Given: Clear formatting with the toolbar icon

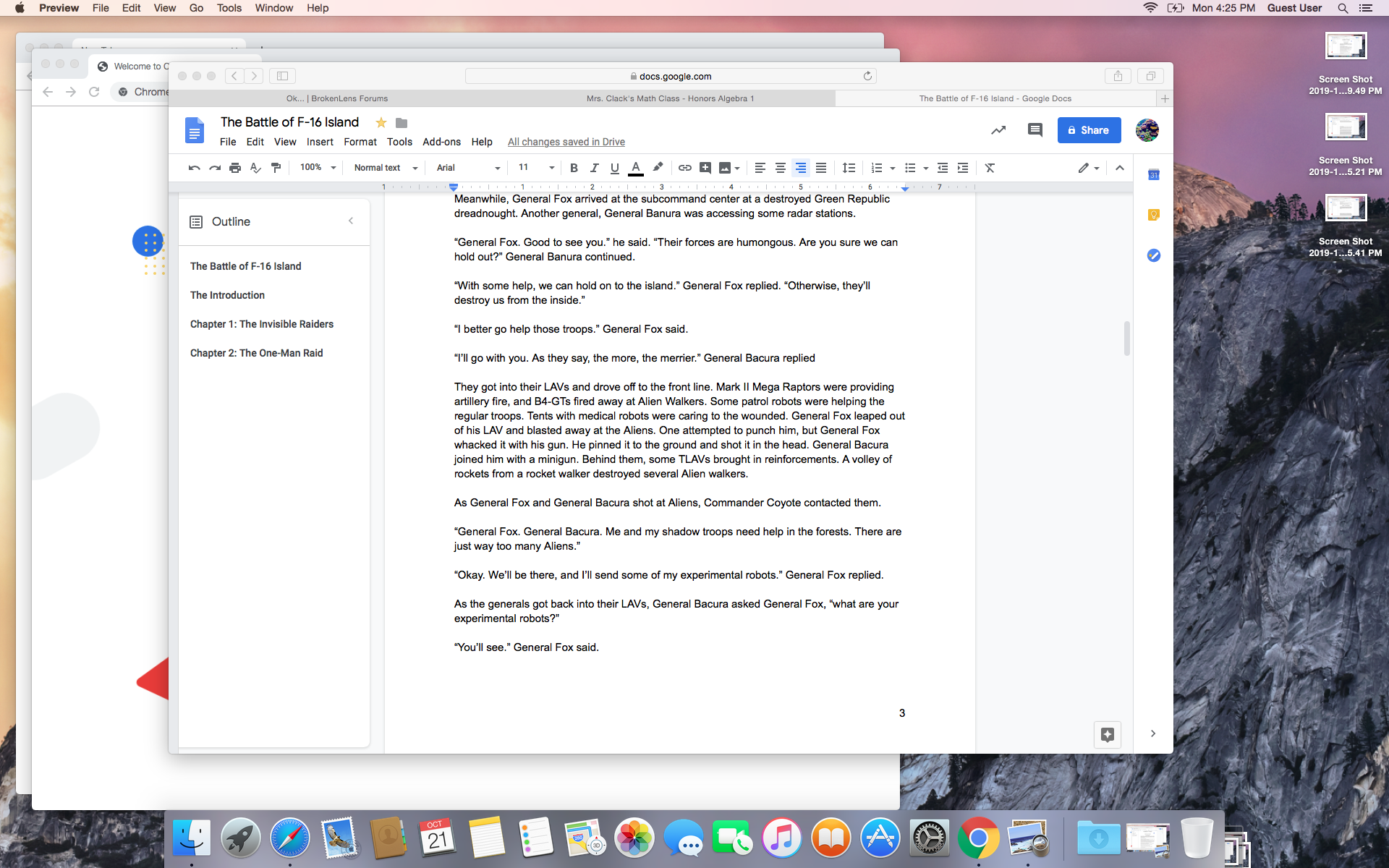Looking at the screenshot, I should (990, 168).
